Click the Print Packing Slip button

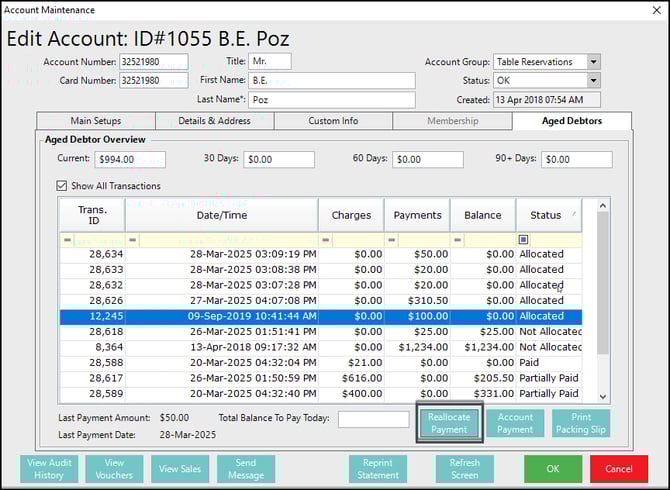581,423
